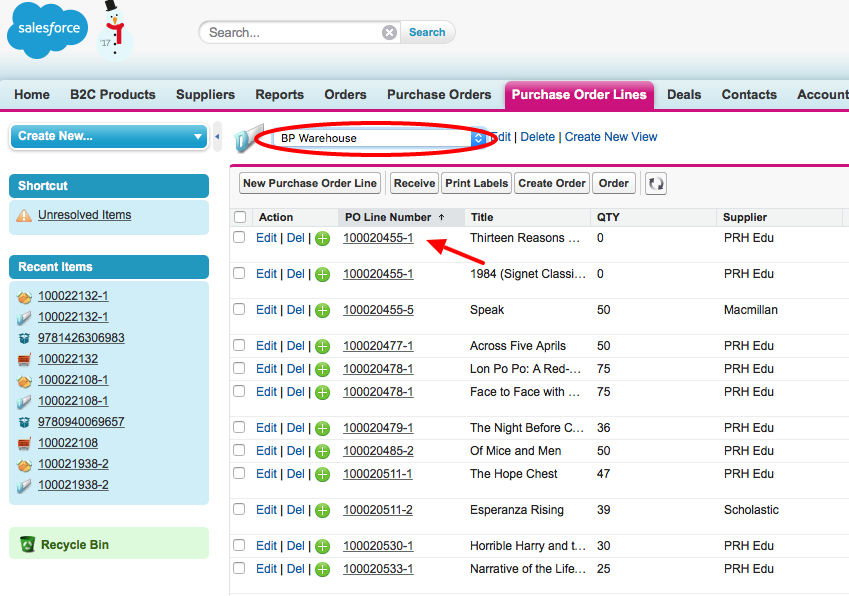
Task: Click green plus icon for The Night Before row
Action: pyautogui.click(x=323, y=429)
